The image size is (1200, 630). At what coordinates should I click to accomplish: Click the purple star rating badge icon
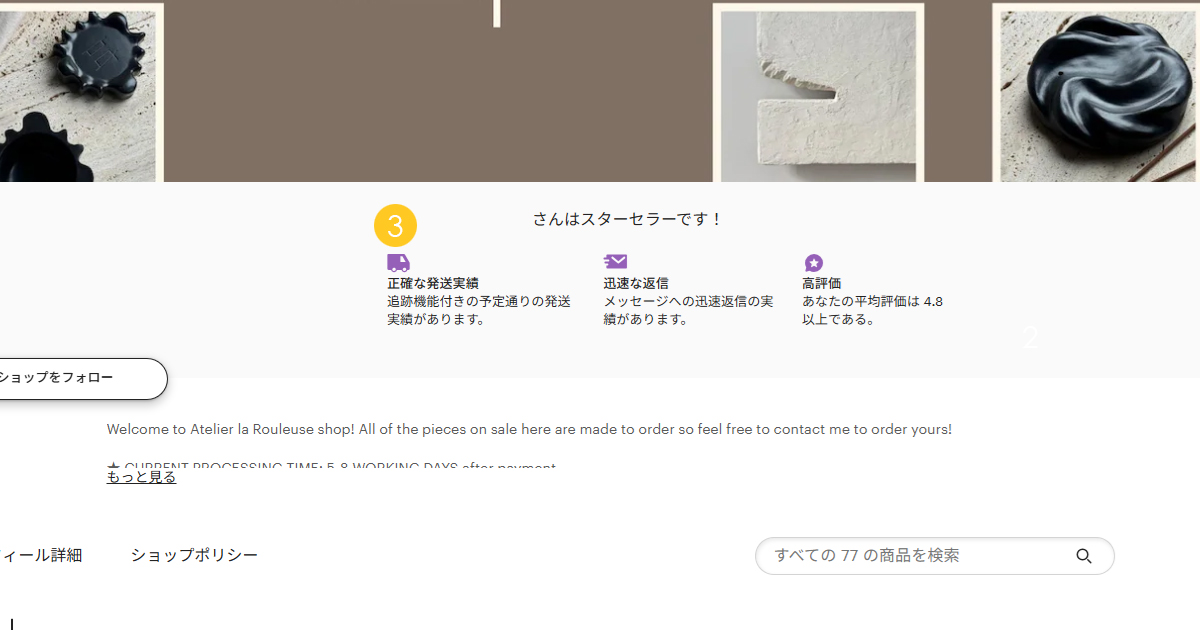814,263
